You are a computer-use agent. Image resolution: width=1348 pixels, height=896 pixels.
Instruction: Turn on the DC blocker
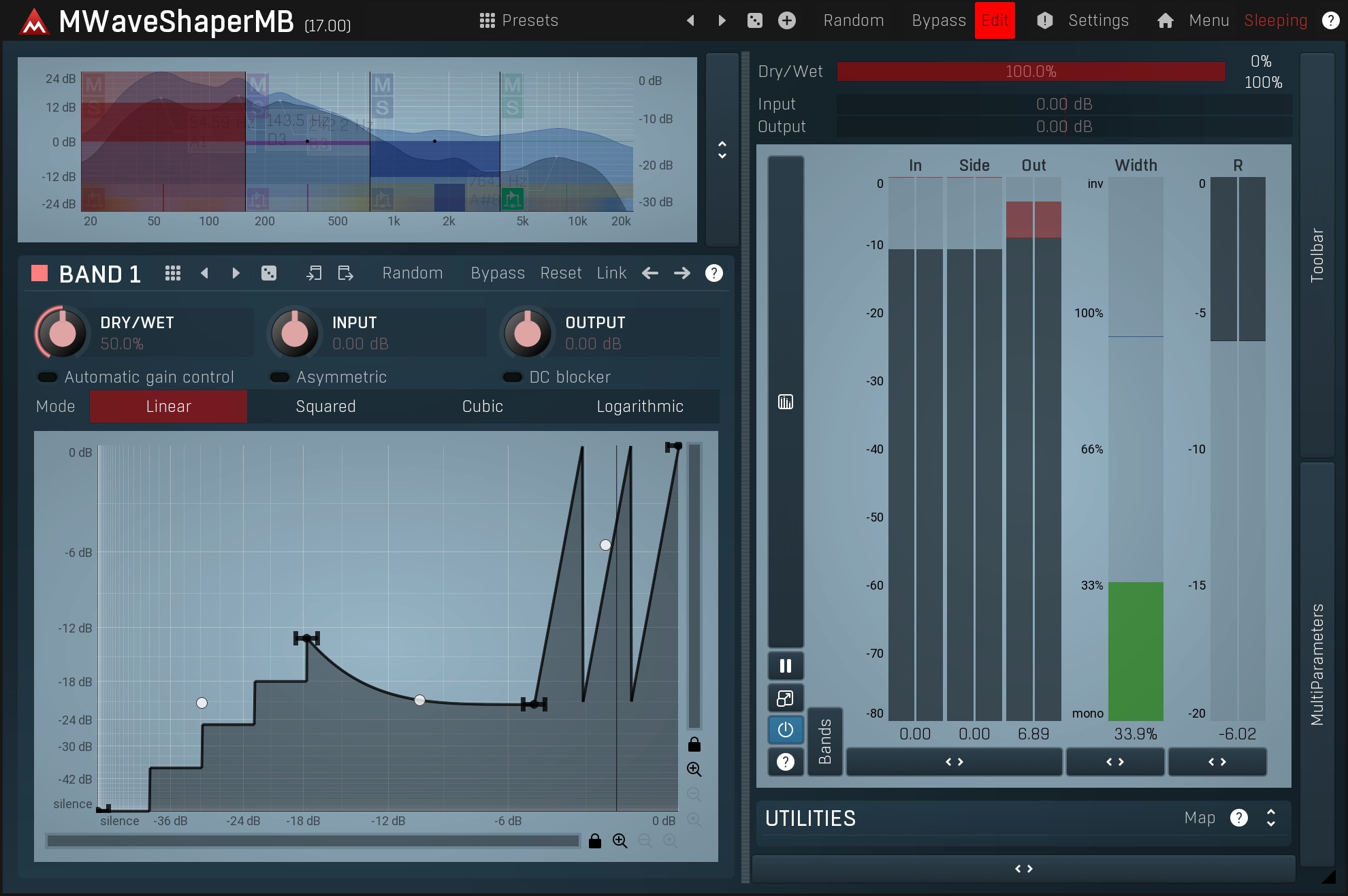click(512, 377)
